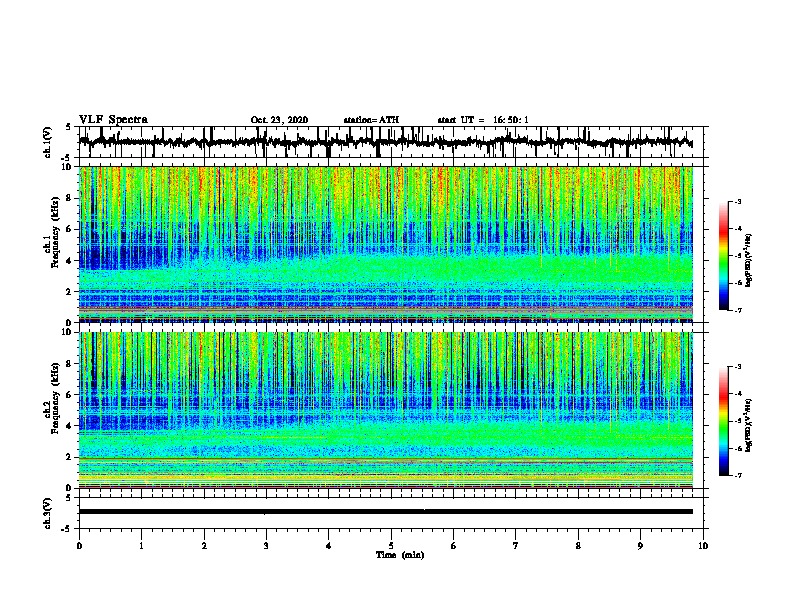Viewport: 792px width, 612px height.
Task: Click the ch.1 spectrogram plot
Action: (385, 244)
